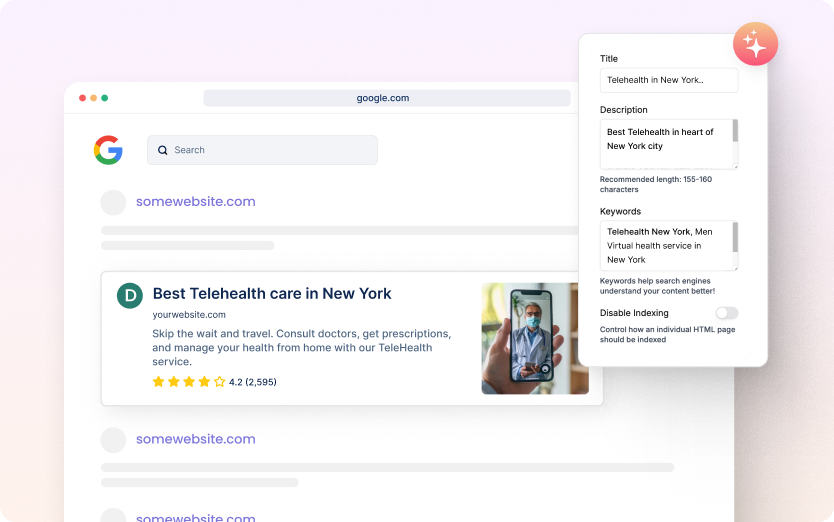Click the red close window dot

(82, 98)
